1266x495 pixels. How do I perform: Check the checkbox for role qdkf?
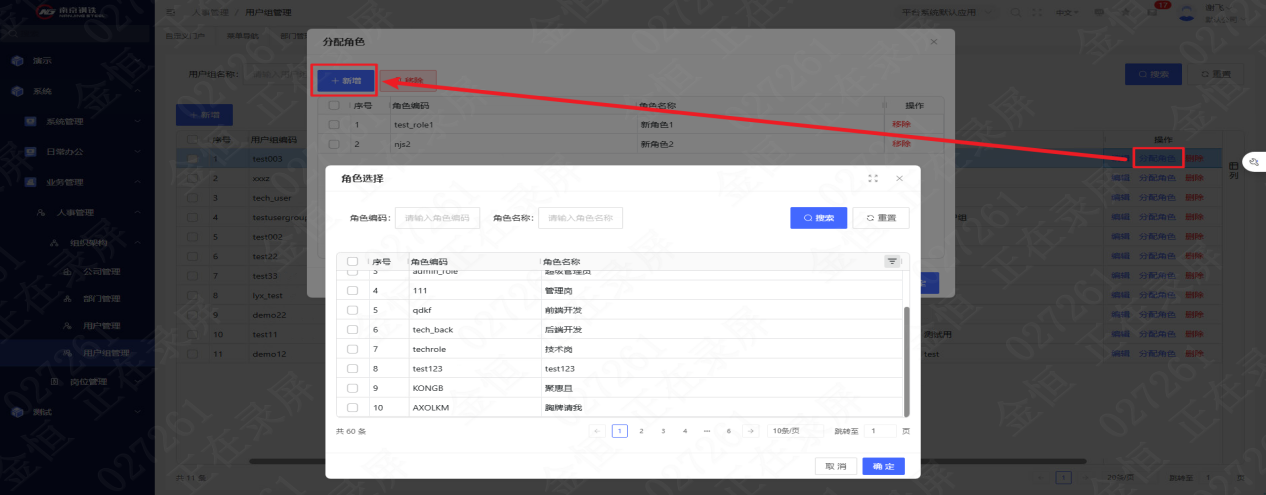352,310
